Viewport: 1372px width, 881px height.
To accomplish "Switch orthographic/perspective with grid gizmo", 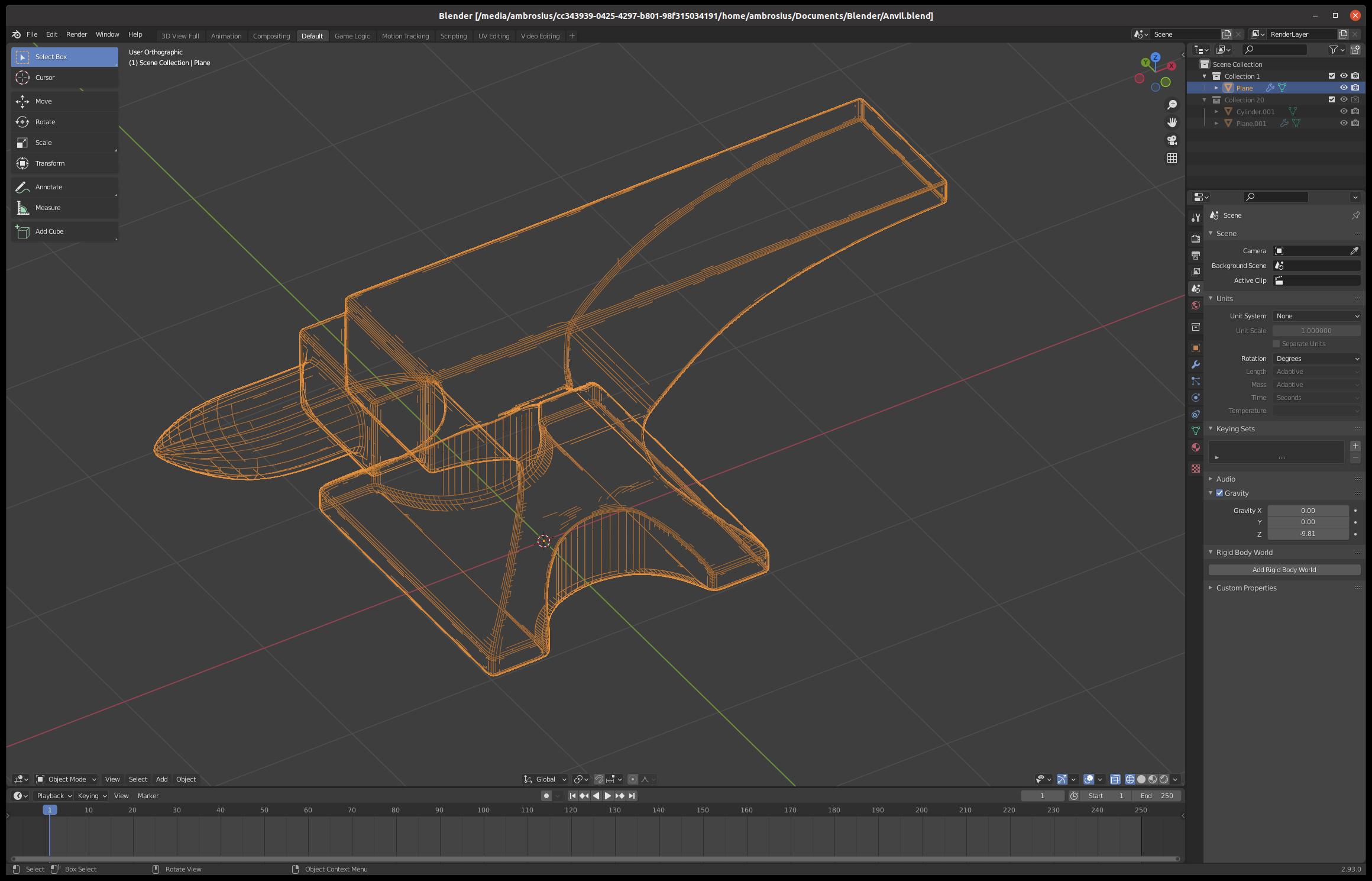I will pyautogui.click(x=1172, y=158).
